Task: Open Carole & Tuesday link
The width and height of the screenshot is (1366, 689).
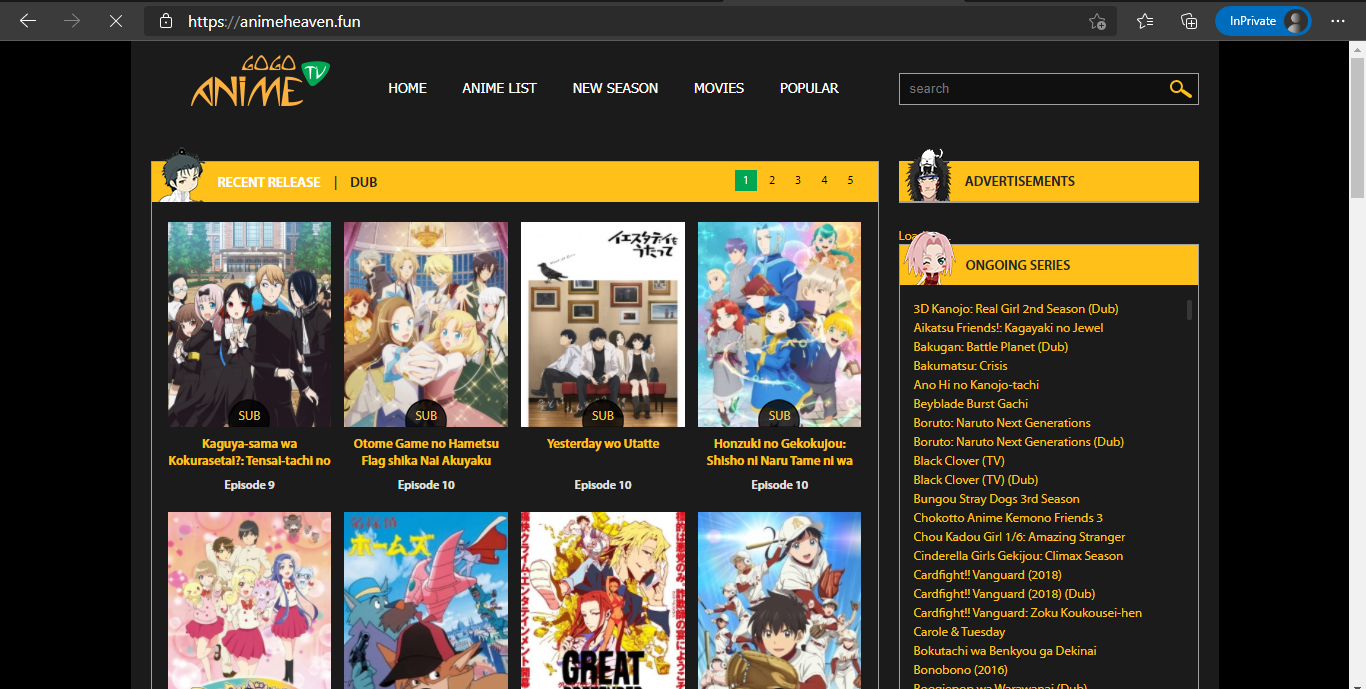Action: [x=959, y=632]
